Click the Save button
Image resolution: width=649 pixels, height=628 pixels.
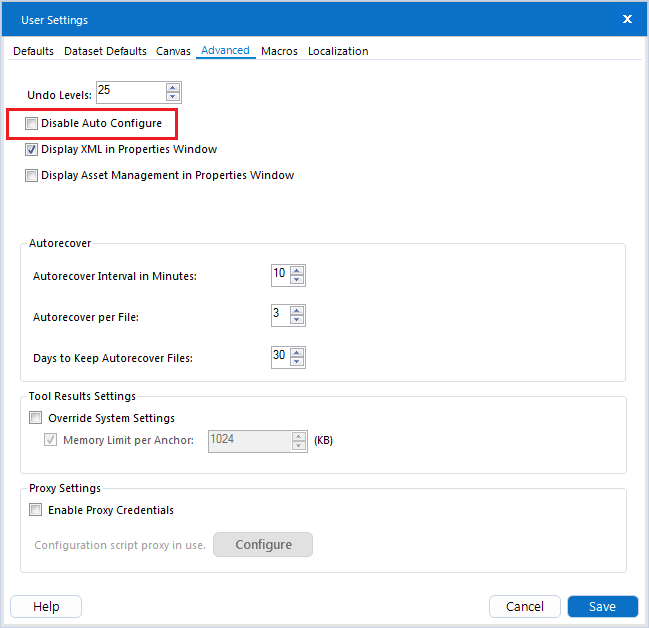point(602,607)
